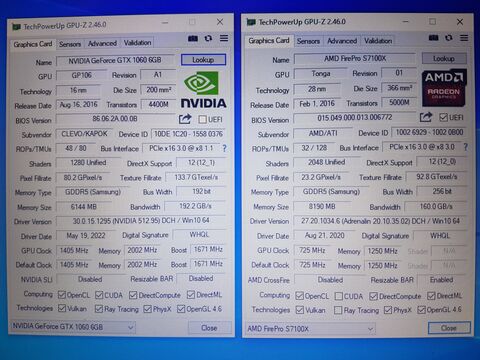Select Graphics Card tab in AMD window
Viewport: 480px width, 360px height.
click(x=269, y=41)
